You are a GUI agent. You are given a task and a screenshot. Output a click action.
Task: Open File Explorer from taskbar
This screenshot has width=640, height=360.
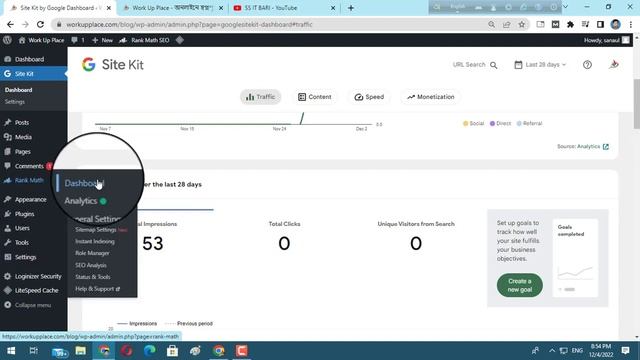click(x=81, y=351)
